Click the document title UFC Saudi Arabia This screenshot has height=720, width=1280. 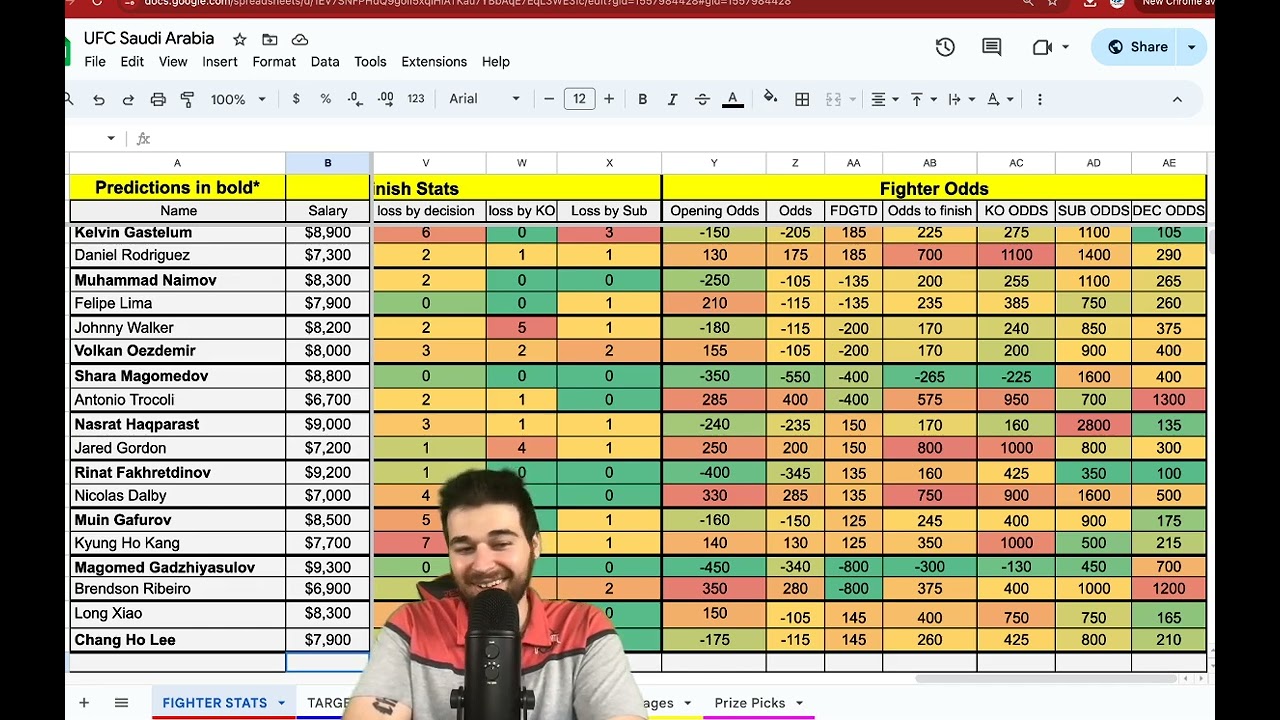tap(149, 39)
